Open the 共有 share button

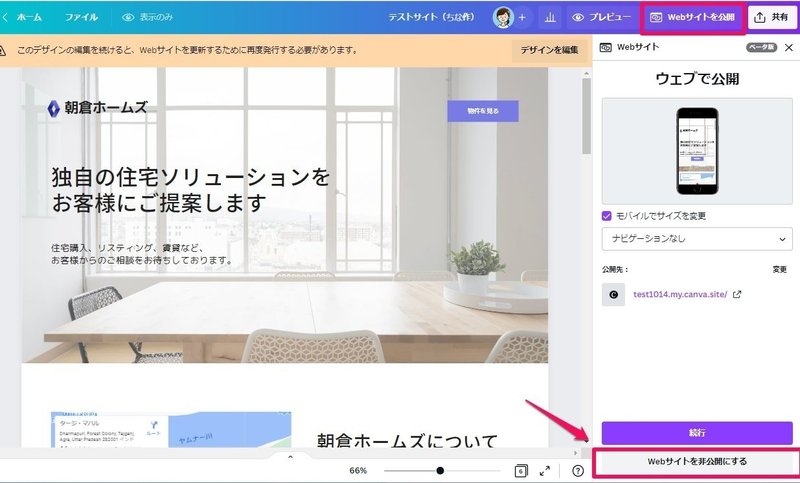(x=771, y=17)
